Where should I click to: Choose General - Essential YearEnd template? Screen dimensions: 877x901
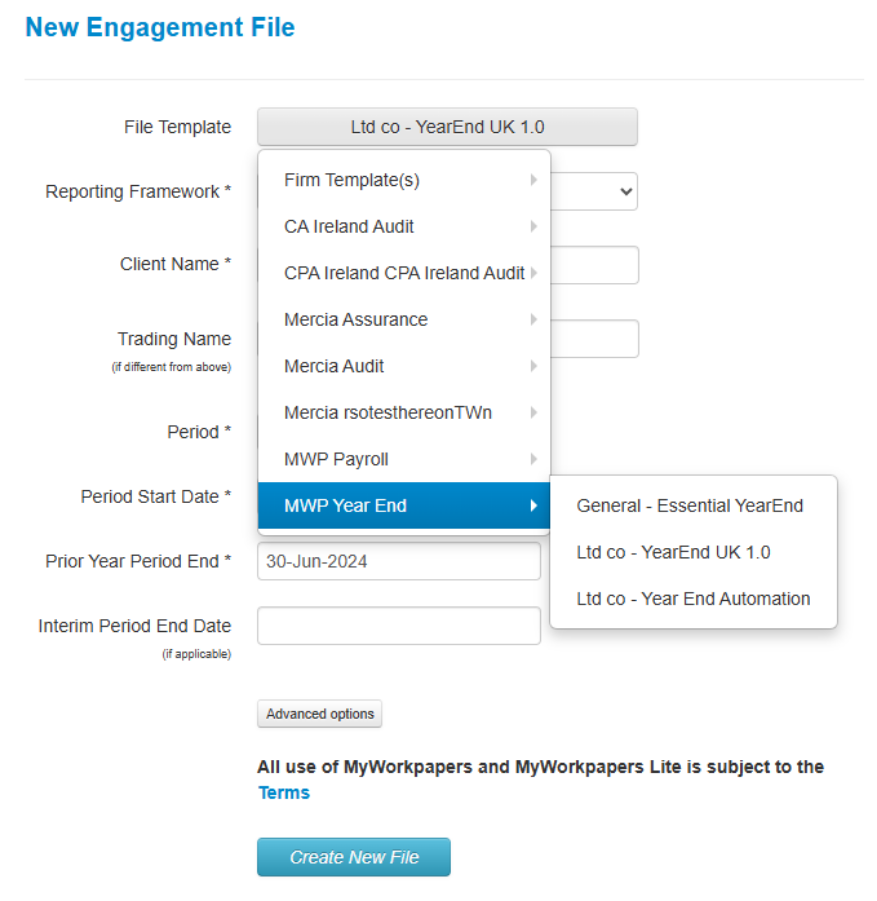tap(689, 506)
